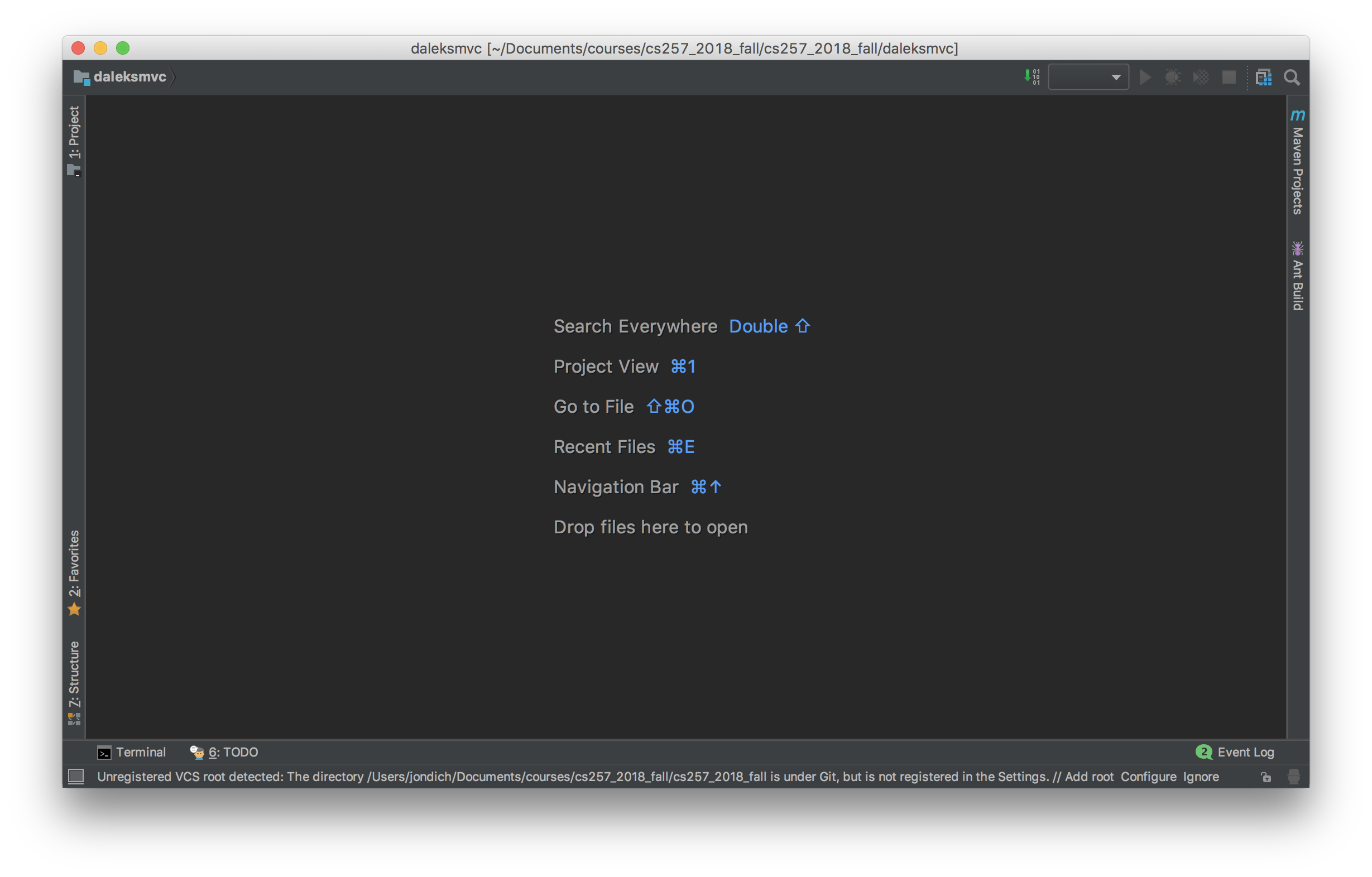
Task: Click the Run with Coverage icon
Action: pos(1201,77)
